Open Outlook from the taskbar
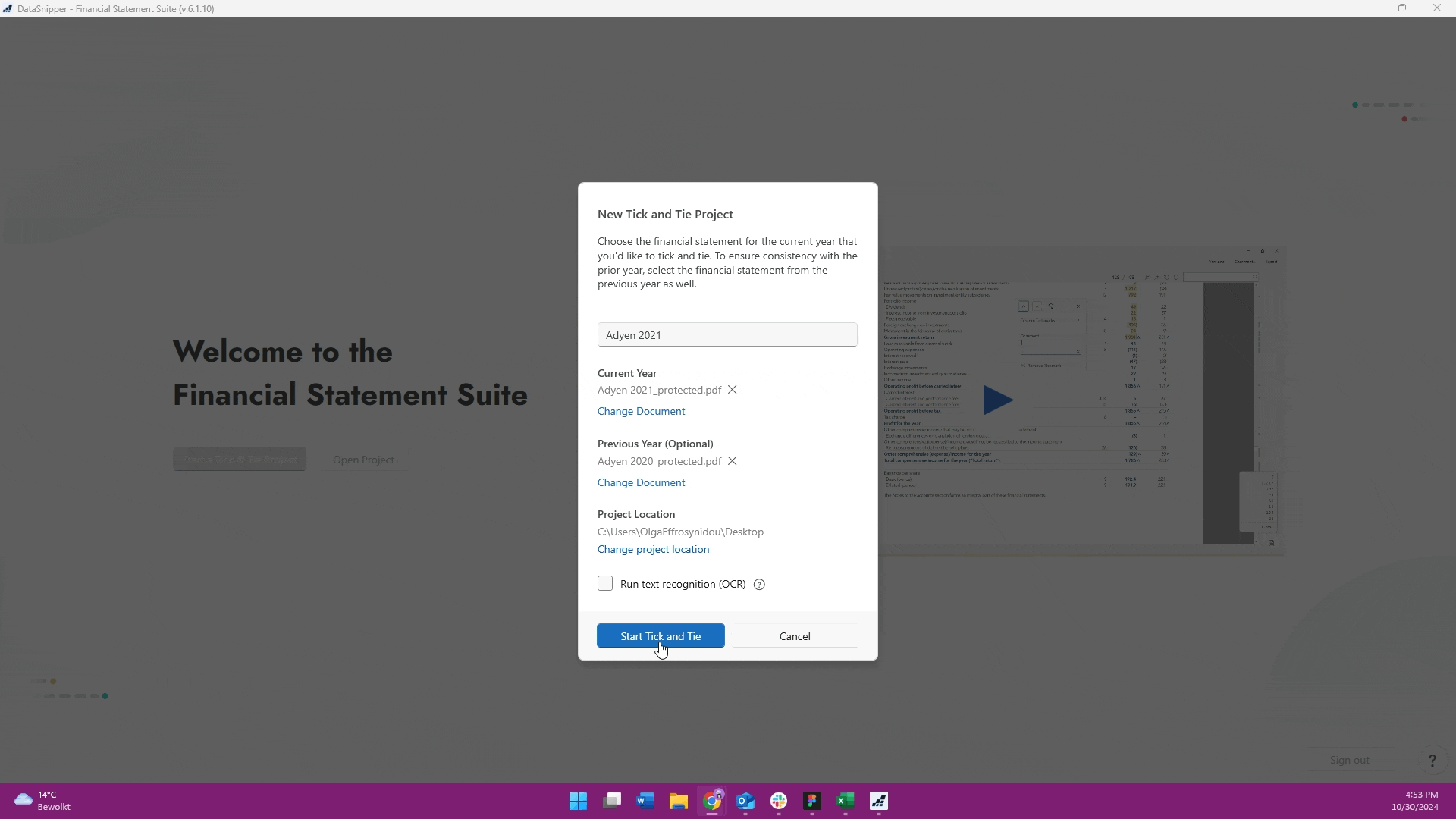This screenshot has width=1456, height=819. pyautogui.click(x=745, y=802)
